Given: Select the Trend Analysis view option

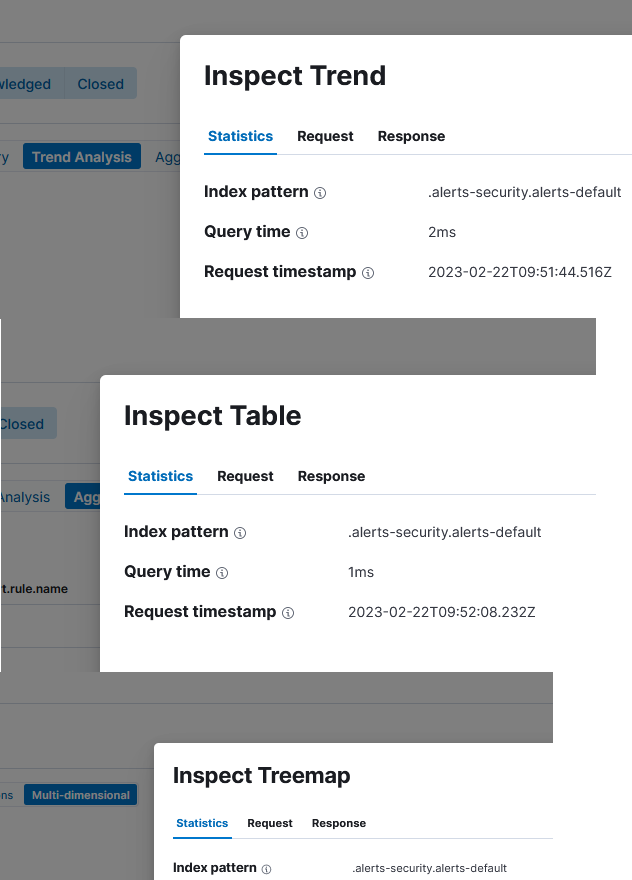Looking at the screenshot, I should tap(81, 156).
